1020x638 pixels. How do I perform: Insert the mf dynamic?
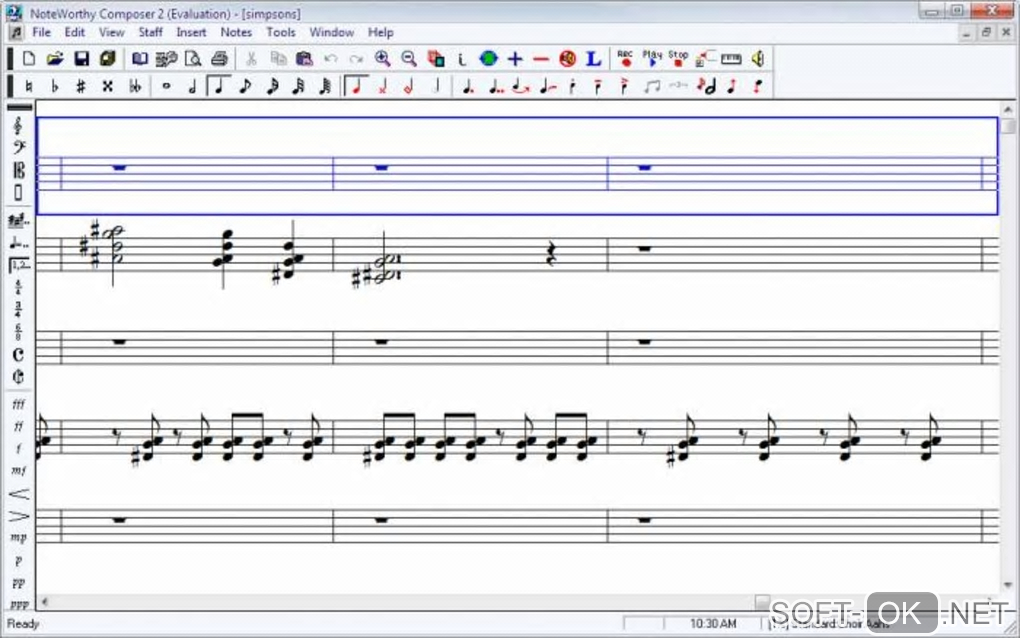coord(18,470)
